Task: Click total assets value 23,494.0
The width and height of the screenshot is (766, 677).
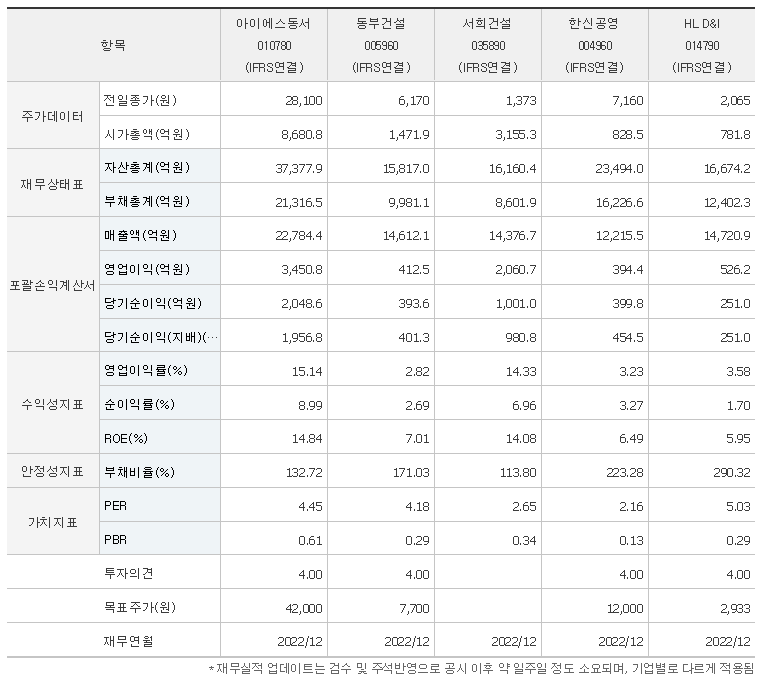Action: pos(619,169)
